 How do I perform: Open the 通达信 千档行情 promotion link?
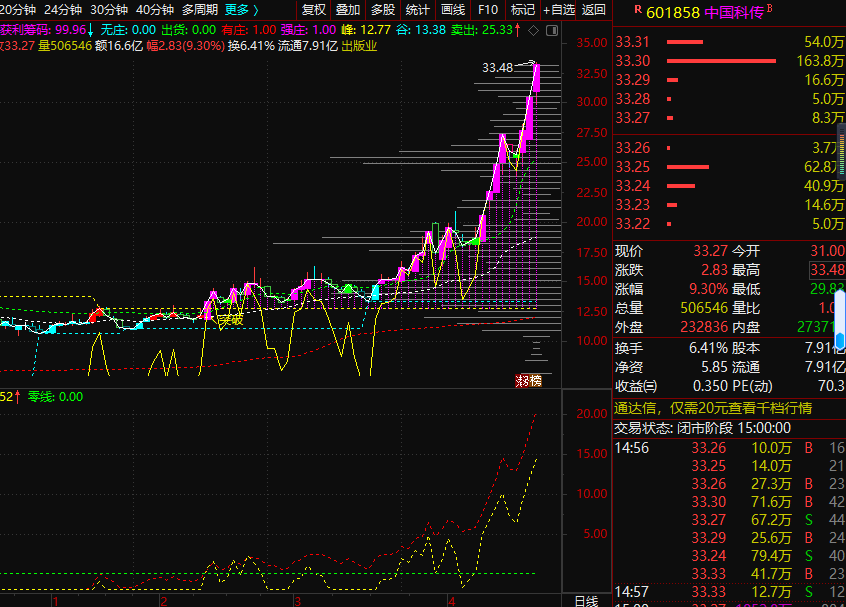[x=714, y=408]
